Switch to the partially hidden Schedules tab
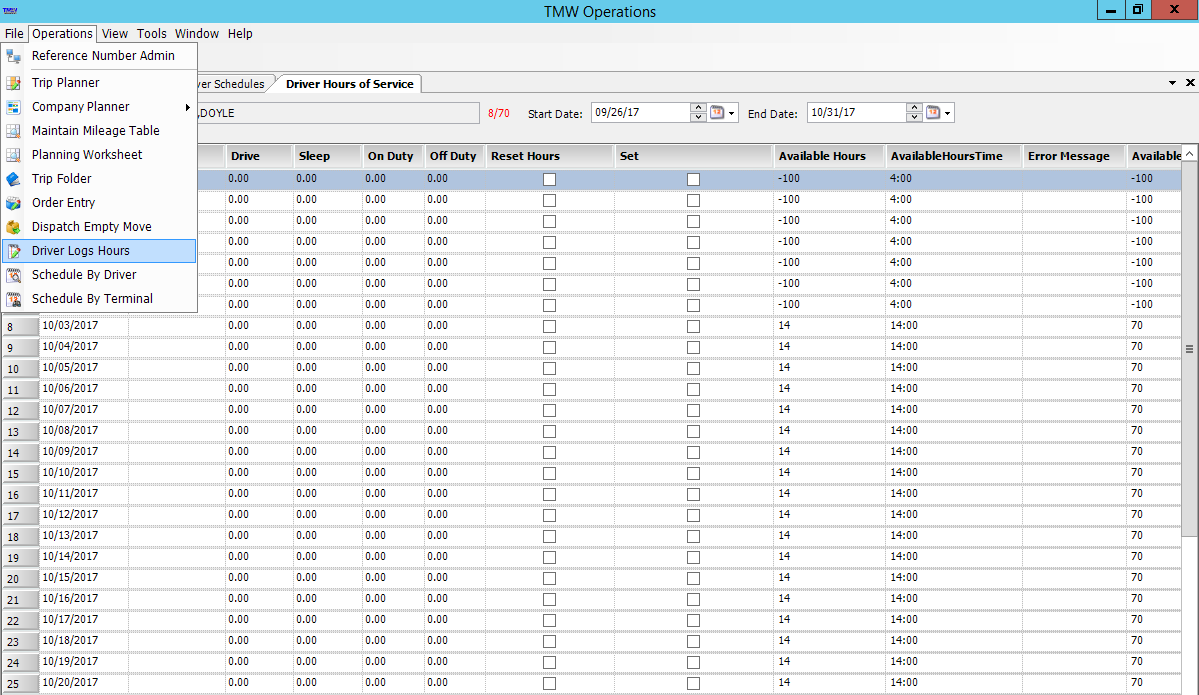The height and width of the screenshot is (695, 1199). pos(232,84)
